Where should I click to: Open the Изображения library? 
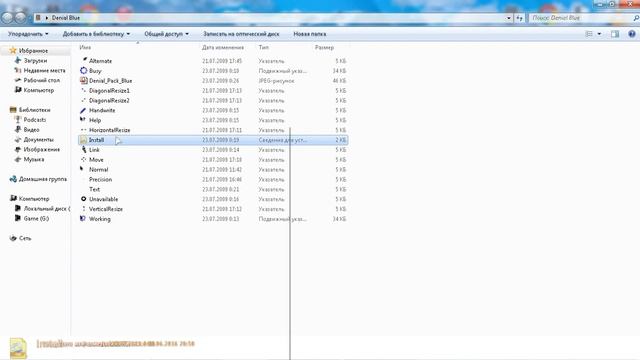41,149
